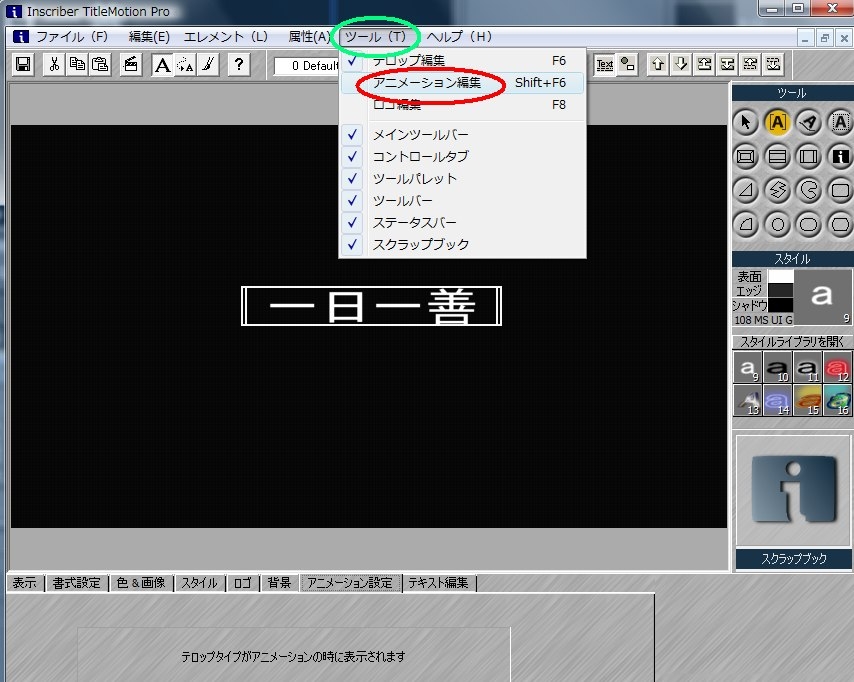This screenshot has height=682, width=854.
Task: Open the エレメント (L) menu
Action: [225, 36]
